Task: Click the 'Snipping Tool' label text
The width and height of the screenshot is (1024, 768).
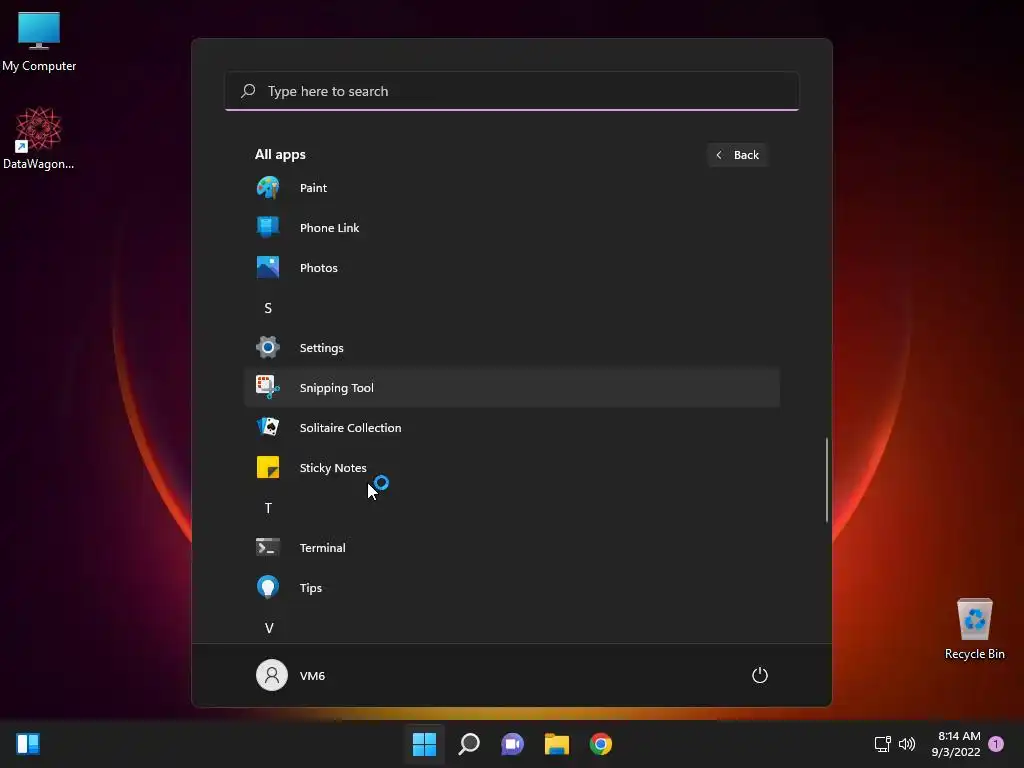Action: (x=336, y=388)
